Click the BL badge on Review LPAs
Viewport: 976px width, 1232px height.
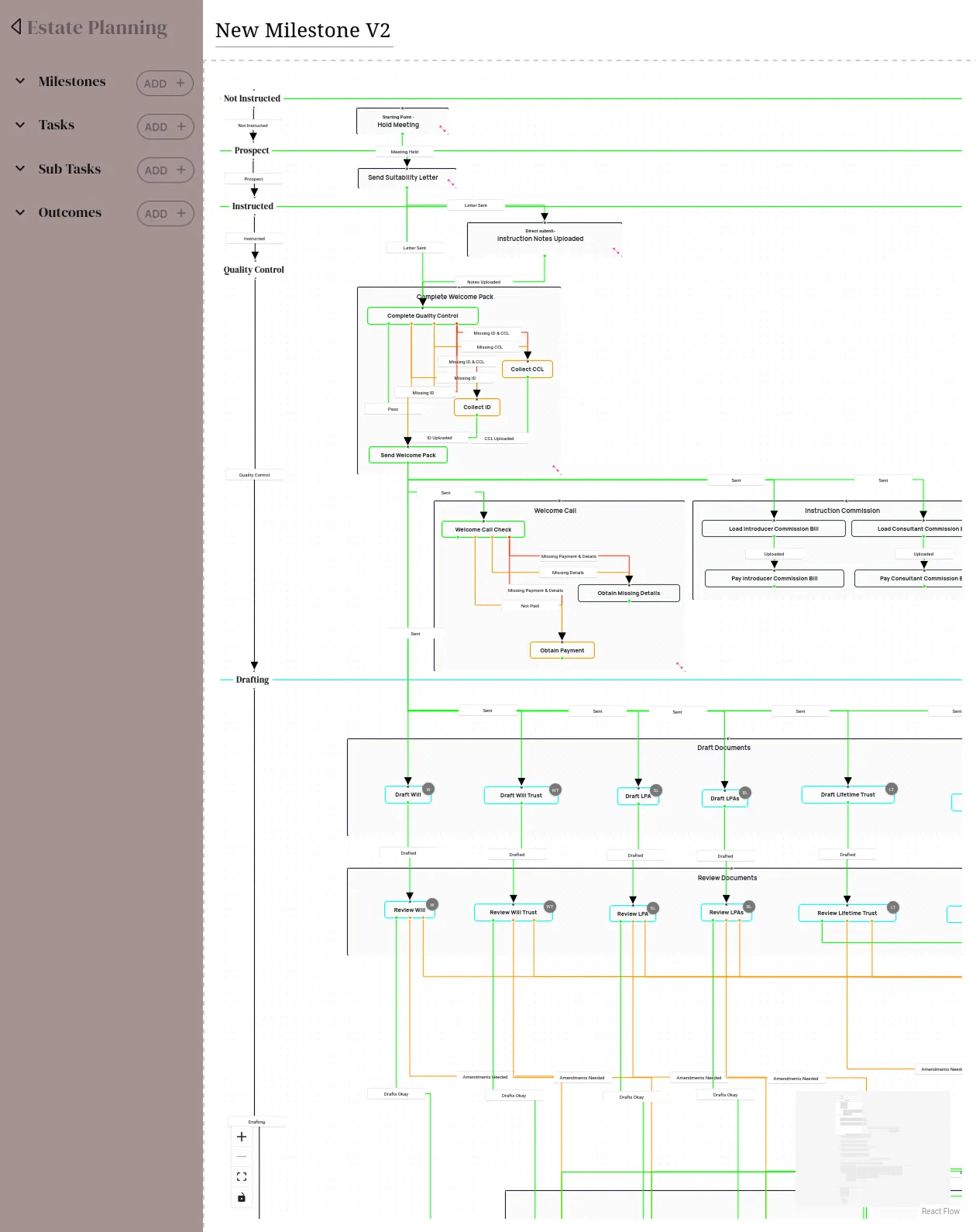(748, 906)
